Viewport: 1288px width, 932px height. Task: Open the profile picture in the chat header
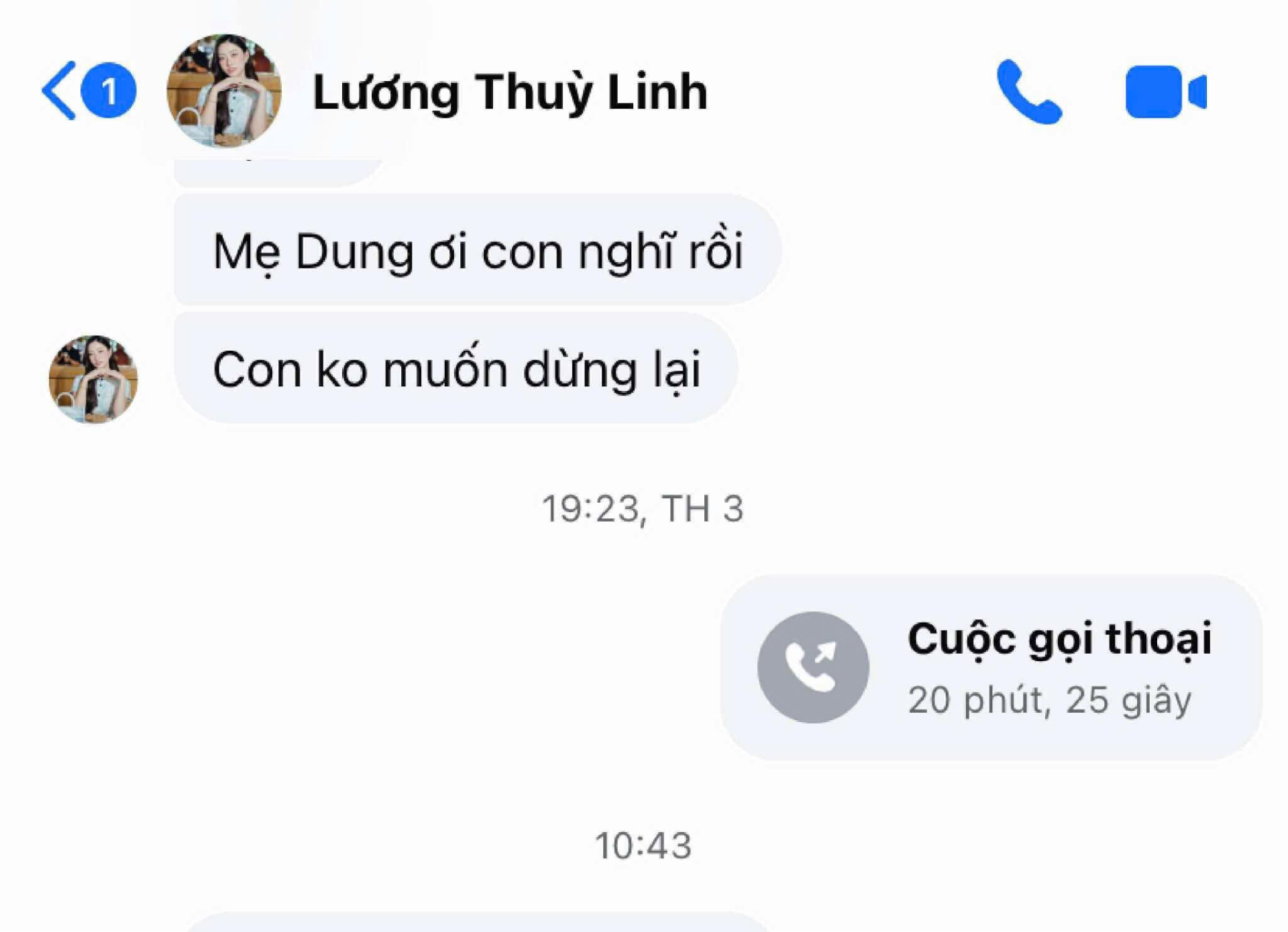(224, 91)
